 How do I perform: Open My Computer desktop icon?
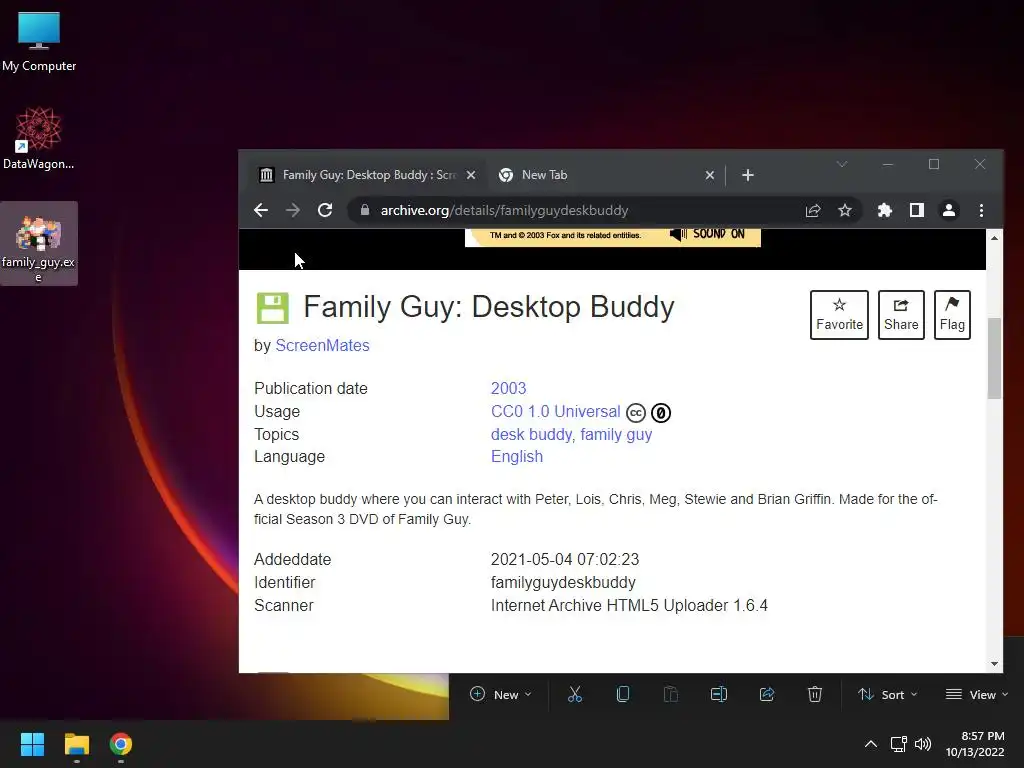click(x=39, y=42)
